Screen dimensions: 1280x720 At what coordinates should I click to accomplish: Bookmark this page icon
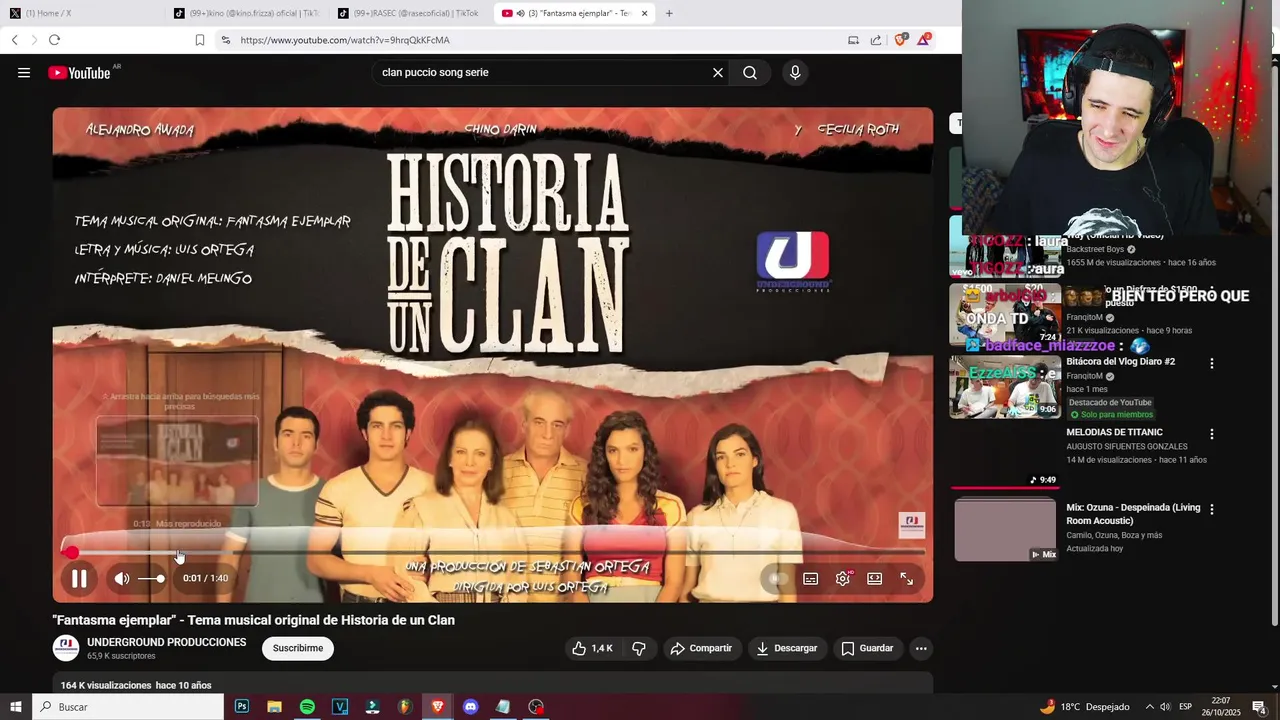tap(200, 40)
